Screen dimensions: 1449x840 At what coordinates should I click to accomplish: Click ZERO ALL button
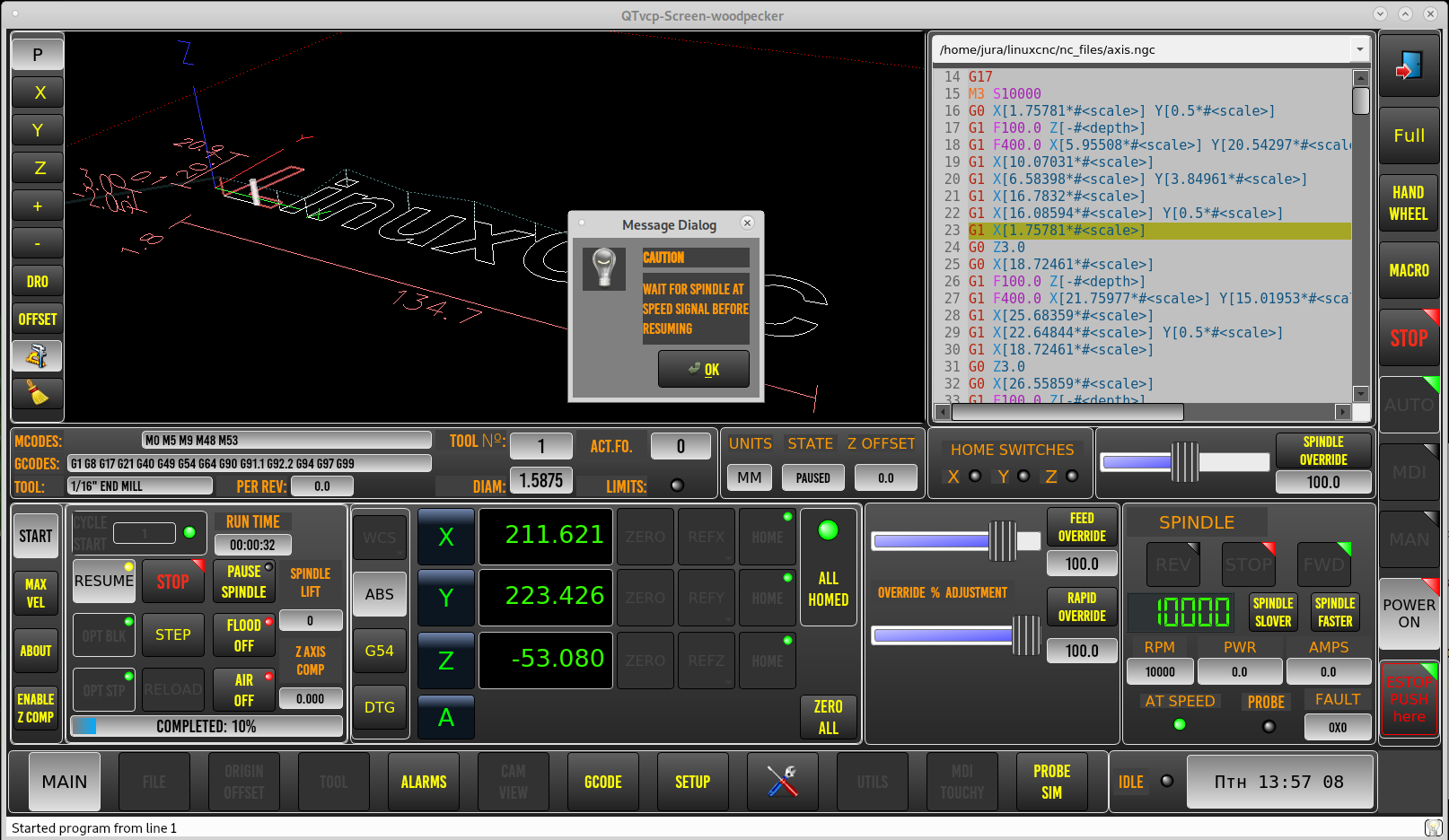click(x=828, y=717)
